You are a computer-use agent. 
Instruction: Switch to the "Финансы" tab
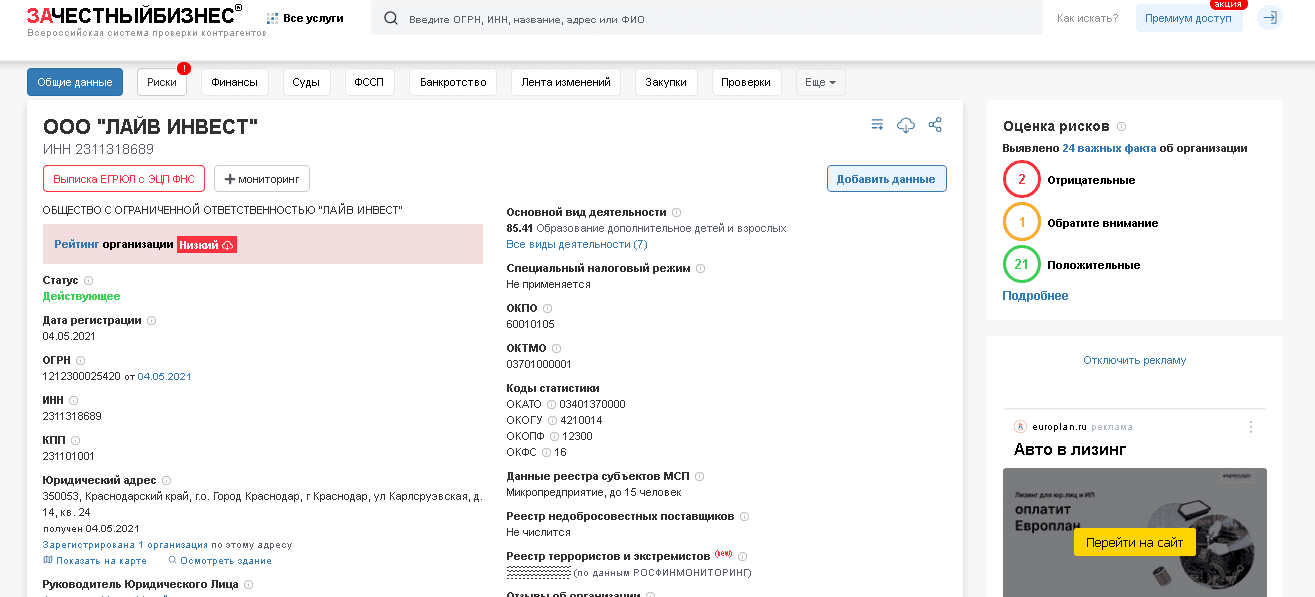234,82
